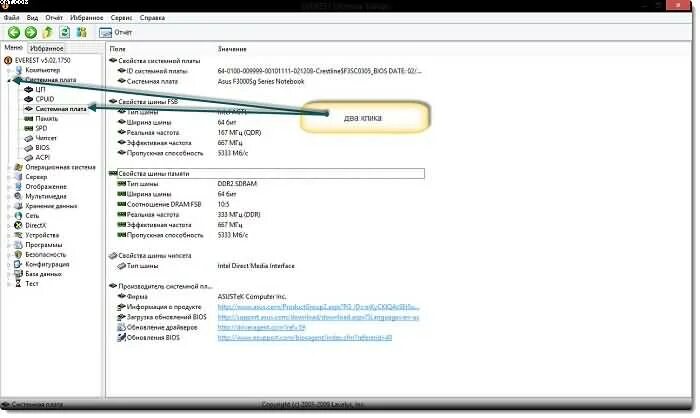Expand the Сеть node arrow
Image resolution: width=700 pixels, height=418 pixels.
point(9,216)
